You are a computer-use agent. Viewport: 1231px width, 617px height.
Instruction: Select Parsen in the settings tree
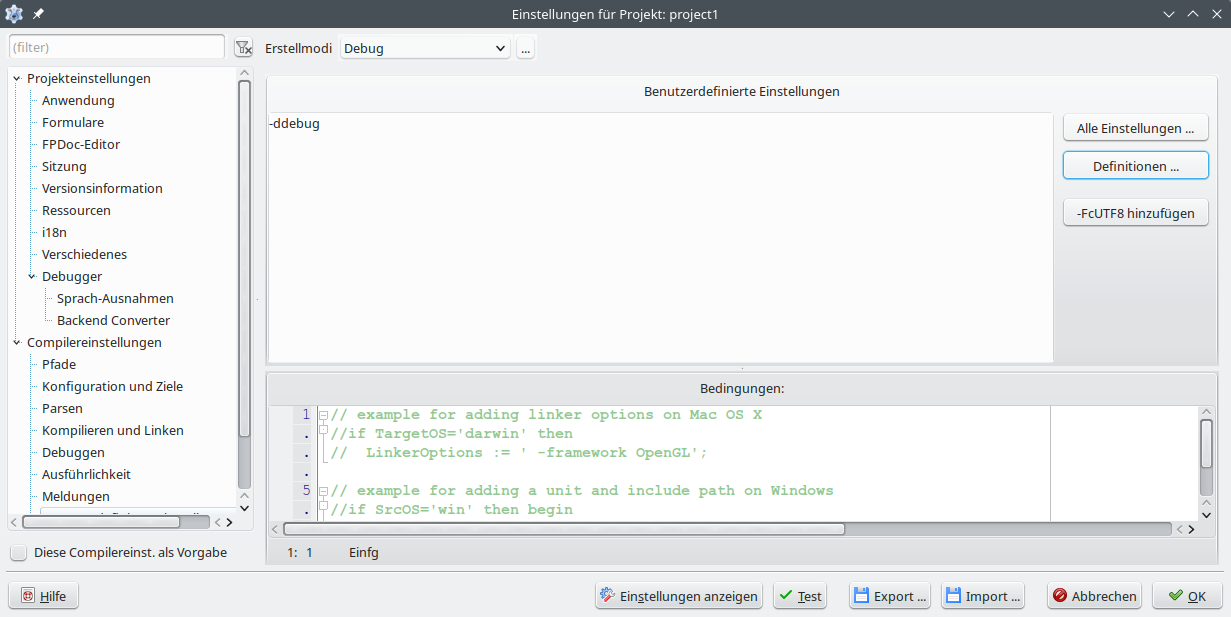pyautogui.click(x=62, y=408)
